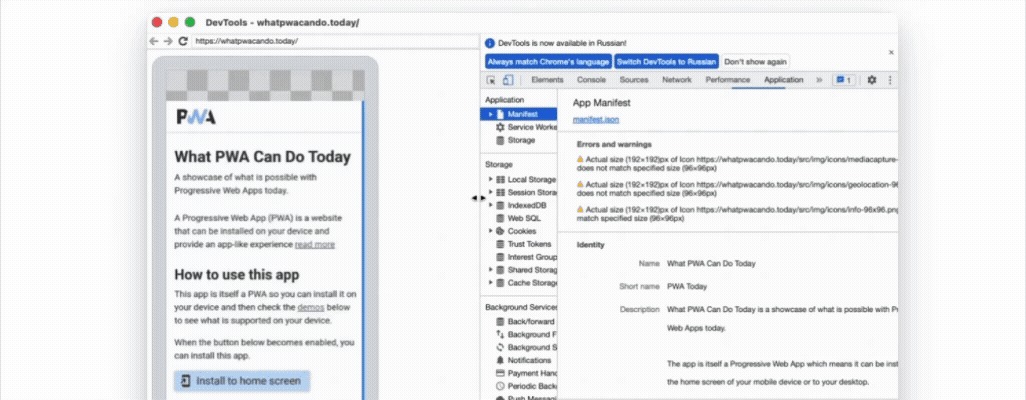This screenshot has width=1026, height=400.
Task: Close the language notification bar
Action: pos(891,52)
